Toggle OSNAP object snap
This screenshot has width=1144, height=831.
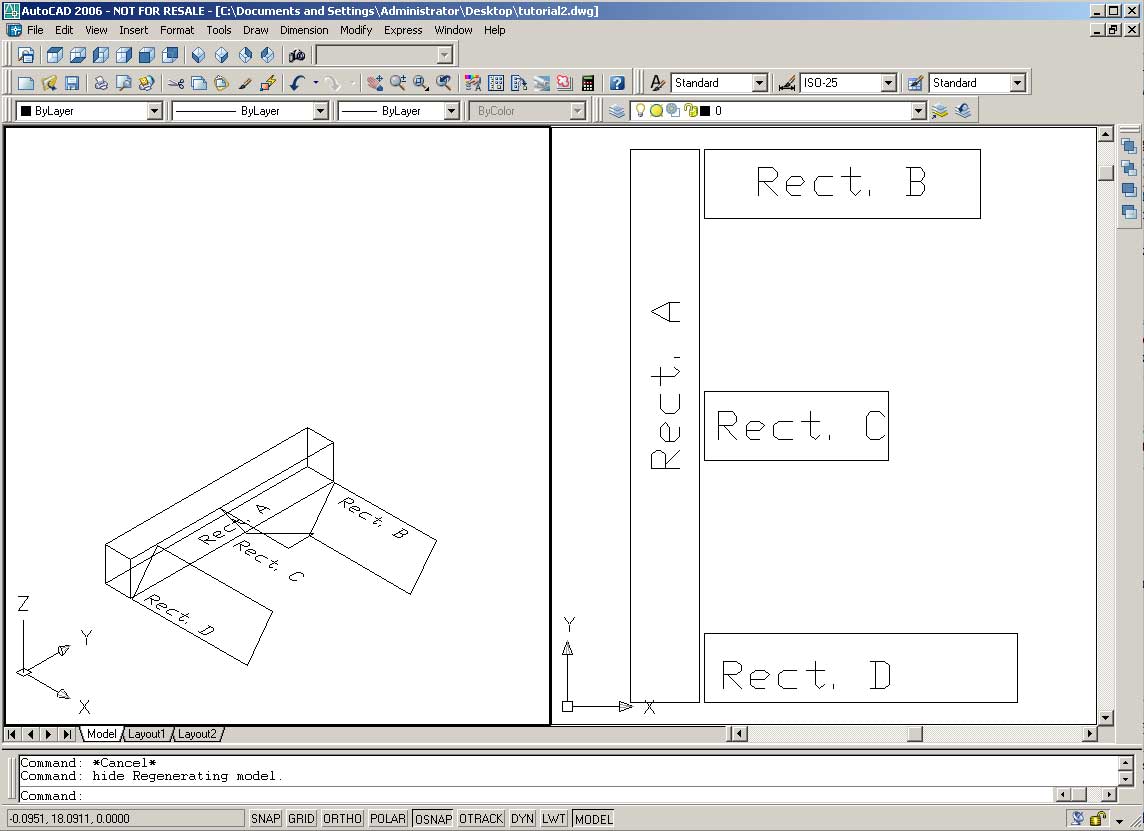coord(433,819)
